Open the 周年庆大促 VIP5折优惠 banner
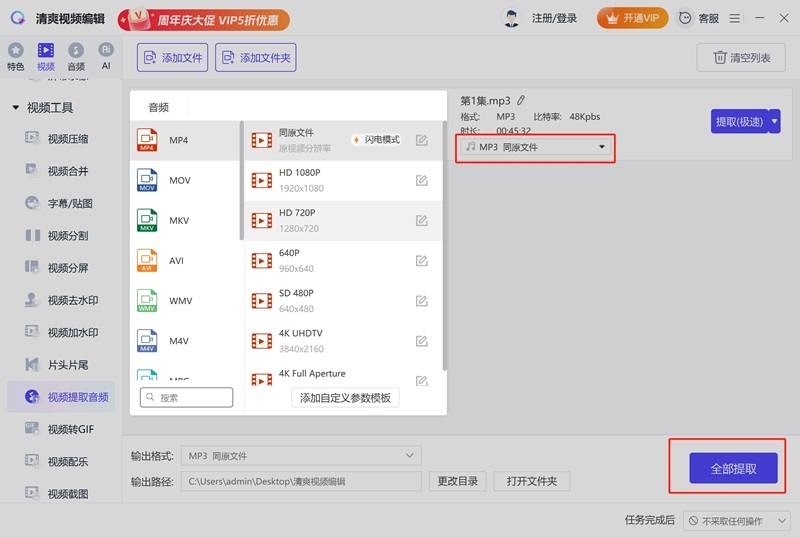The height and width of the screenshot is (538, 800). click(x=204, y=20)
